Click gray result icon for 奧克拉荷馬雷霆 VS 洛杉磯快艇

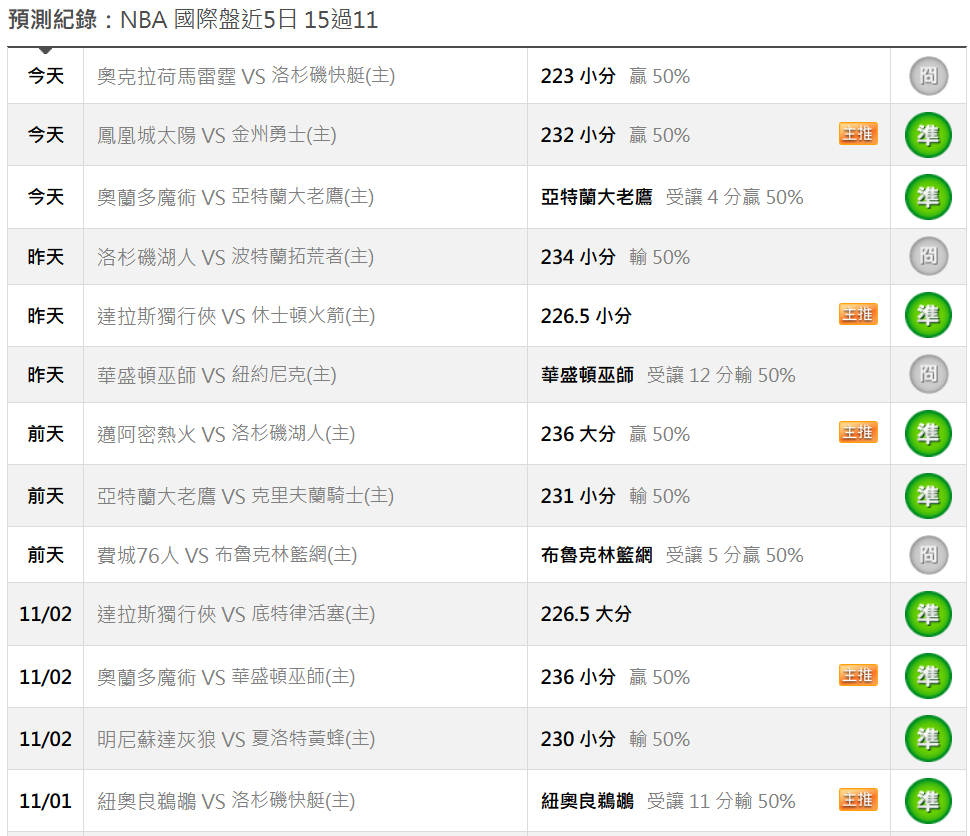pyautogui.click(x=928, y=76)
